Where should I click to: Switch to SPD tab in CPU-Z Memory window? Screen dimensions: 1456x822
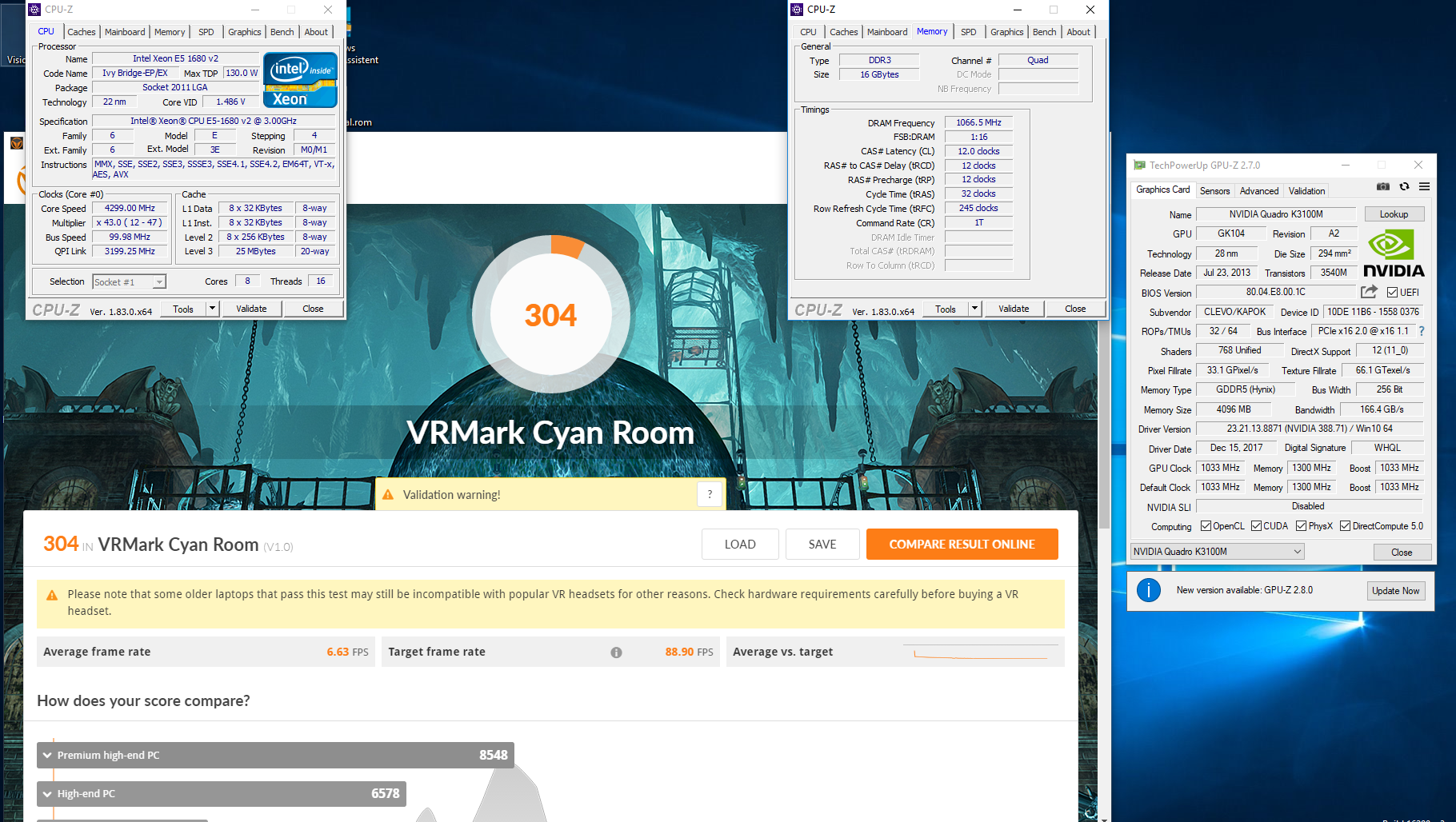[x=968, y=32]
